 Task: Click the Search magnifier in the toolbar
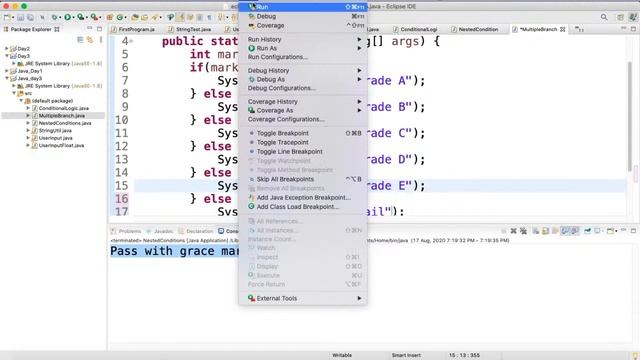pyautogui.click(x=604, y=17)
